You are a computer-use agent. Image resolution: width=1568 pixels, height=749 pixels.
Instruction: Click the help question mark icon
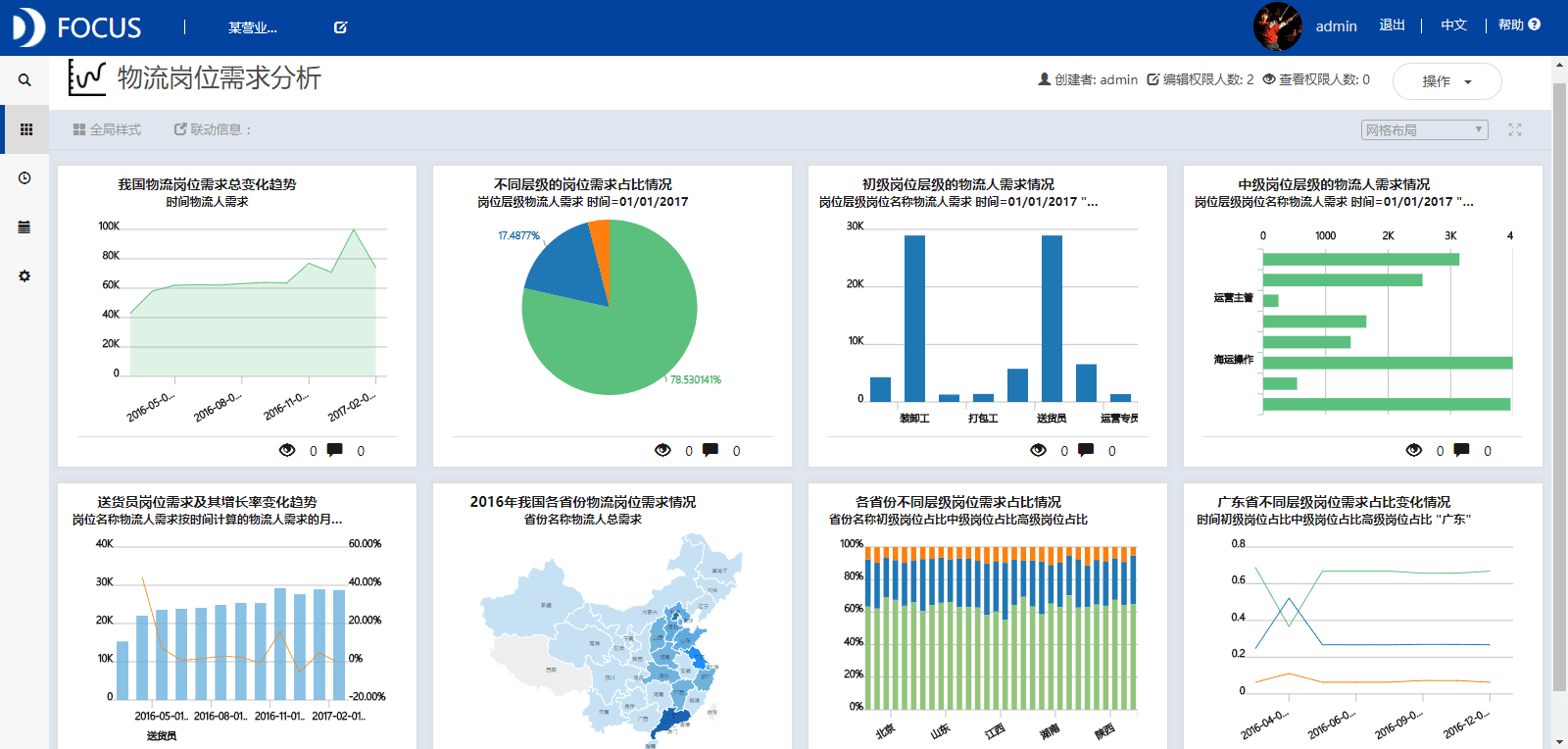pos(1535,25)
